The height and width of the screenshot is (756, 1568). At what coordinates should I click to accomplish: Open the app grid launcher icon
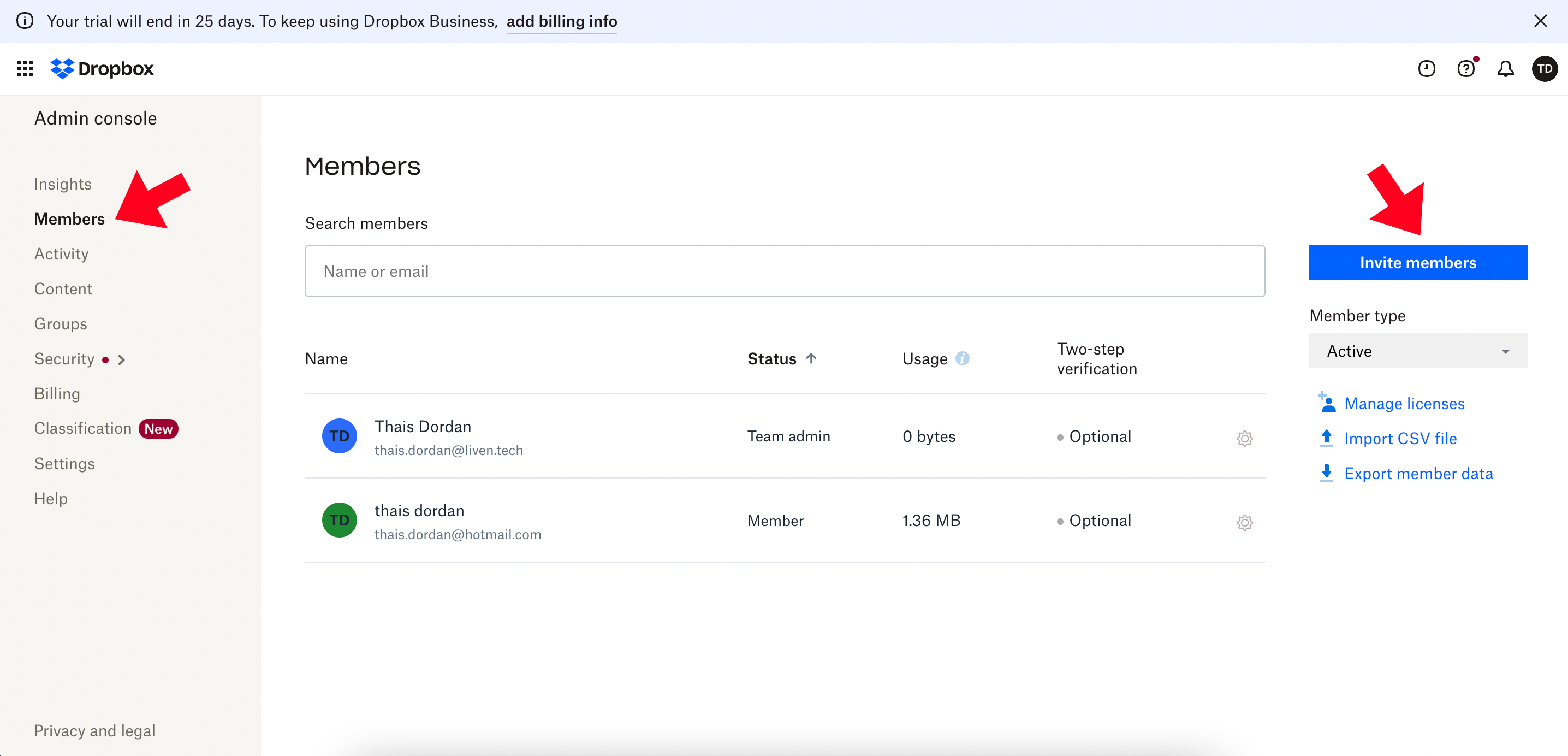pos(25,69)
